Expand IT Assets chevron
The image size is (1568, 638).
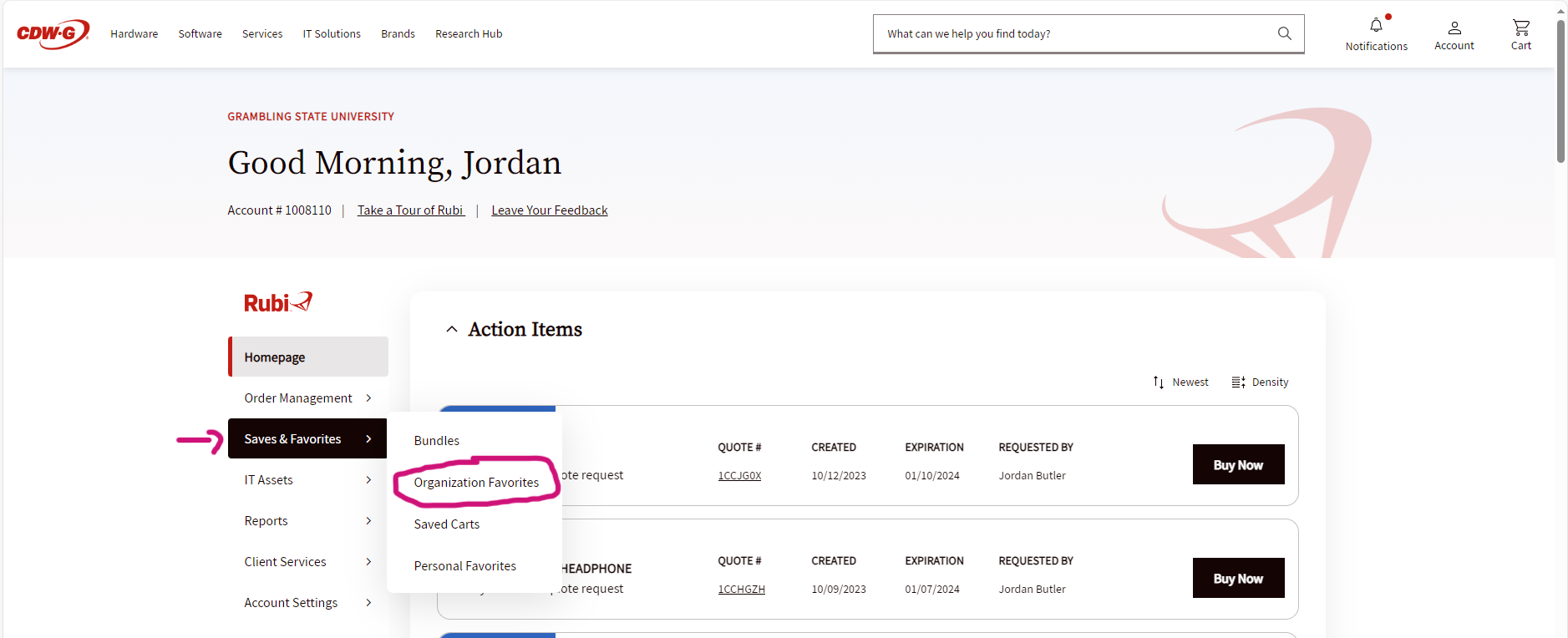368,479
